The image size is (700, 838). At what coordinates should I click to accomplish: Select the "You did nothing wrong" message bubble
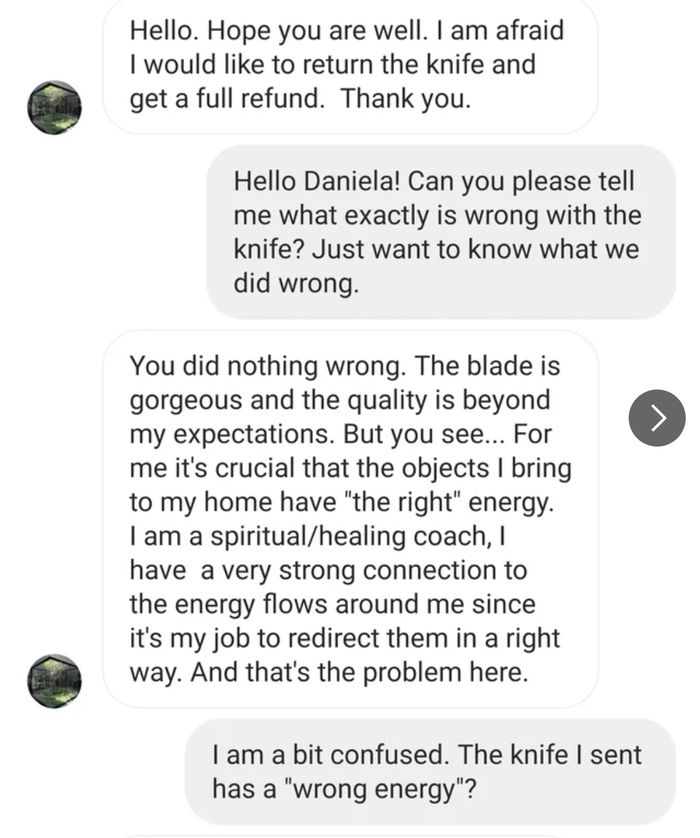point(349,518)
